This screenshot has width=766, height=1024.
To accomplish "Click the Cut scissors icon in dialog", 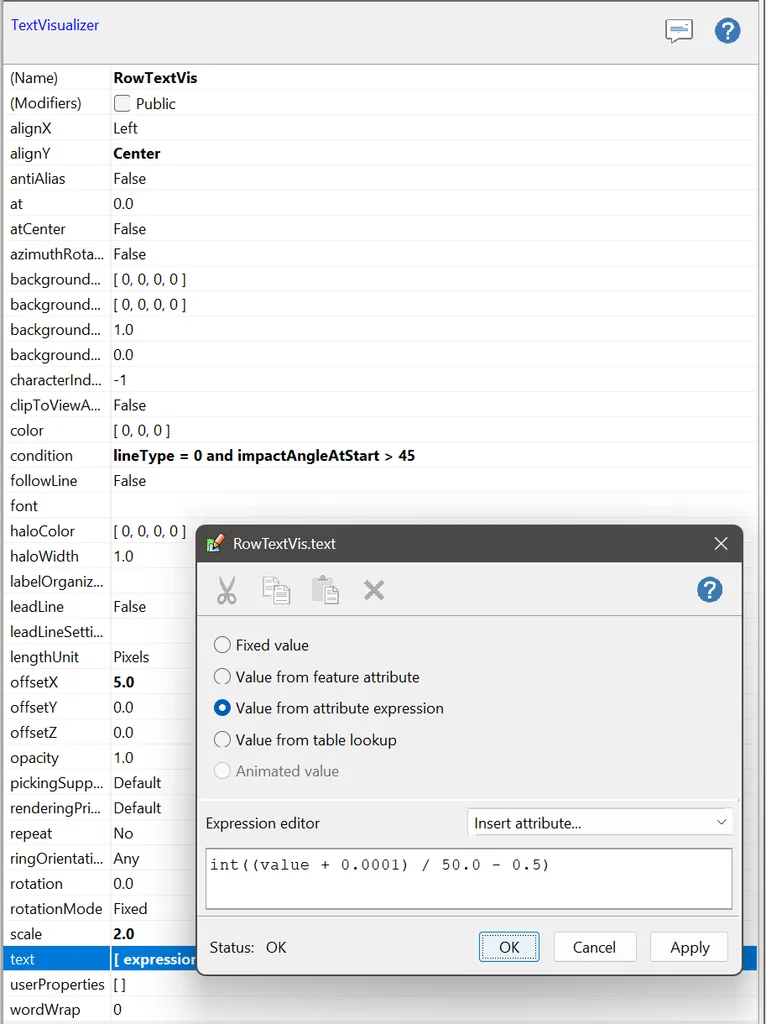I will point(227,590).
